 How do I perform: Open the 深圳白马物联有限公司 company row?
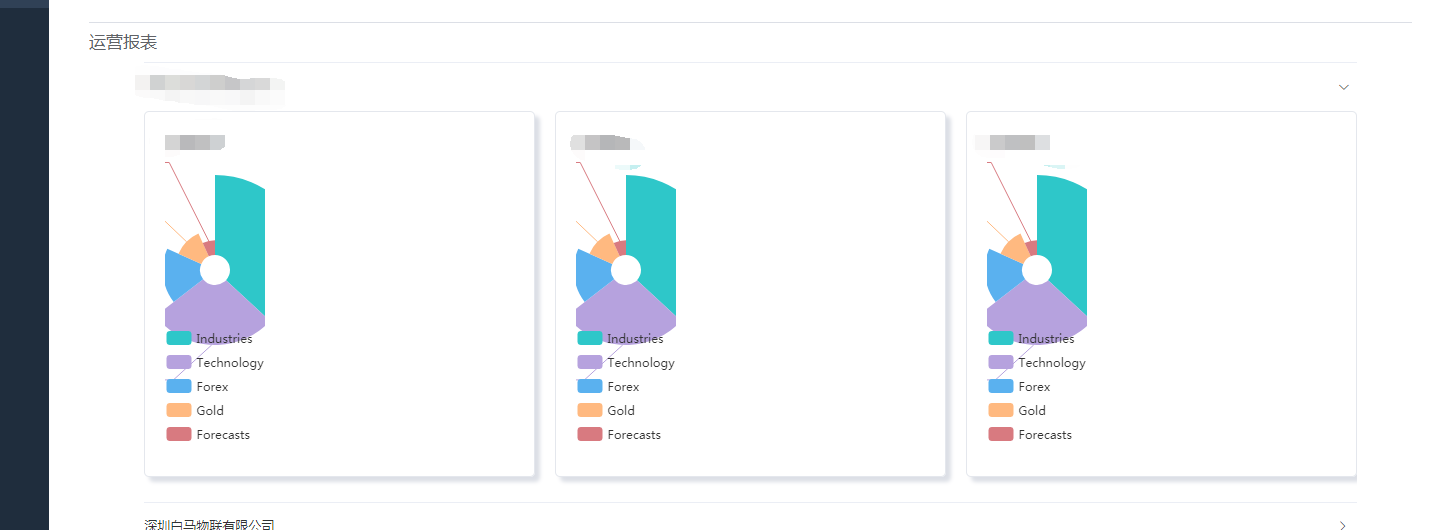pyautogui.click(x=209, y=524)
